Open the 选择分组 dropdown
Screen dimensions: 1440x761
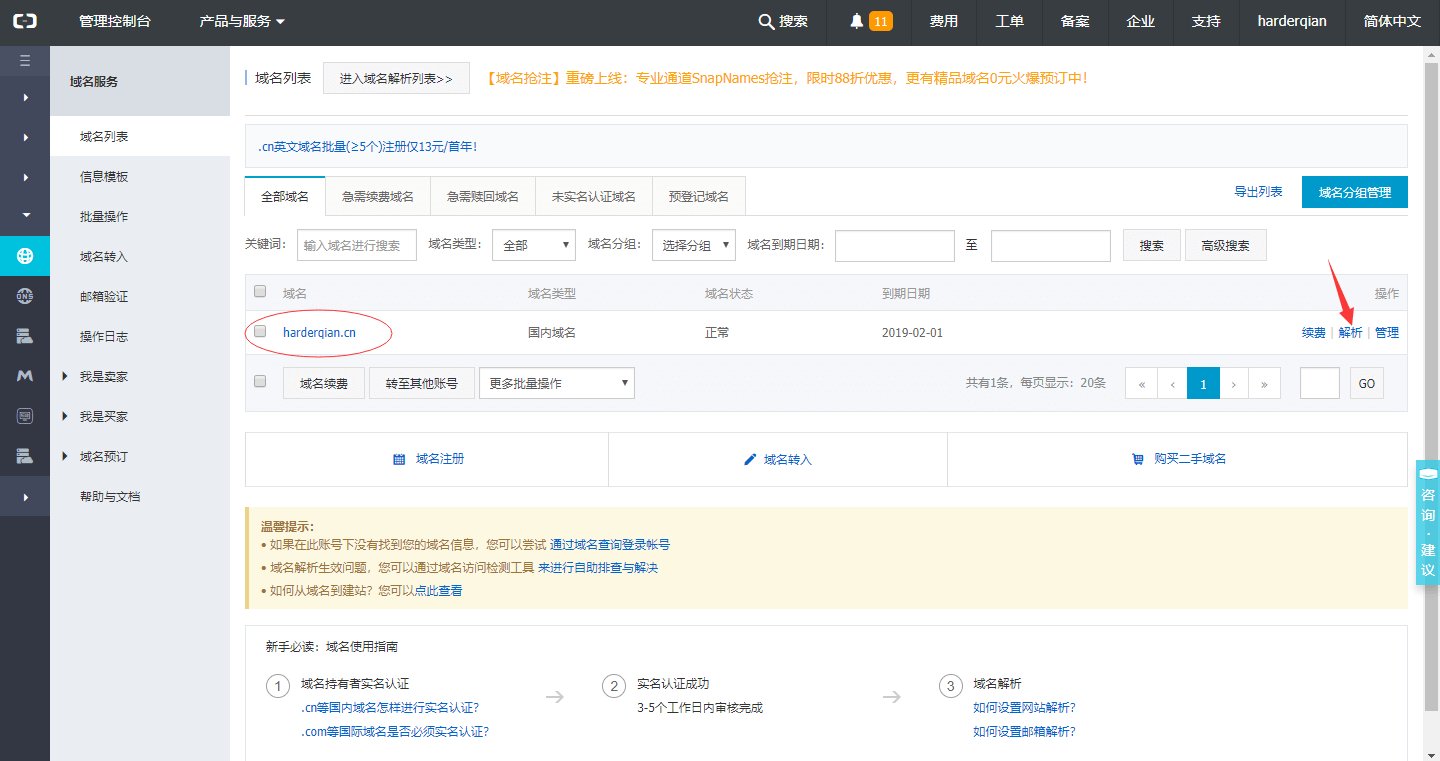pyautogui.click(x=694, y=245)
